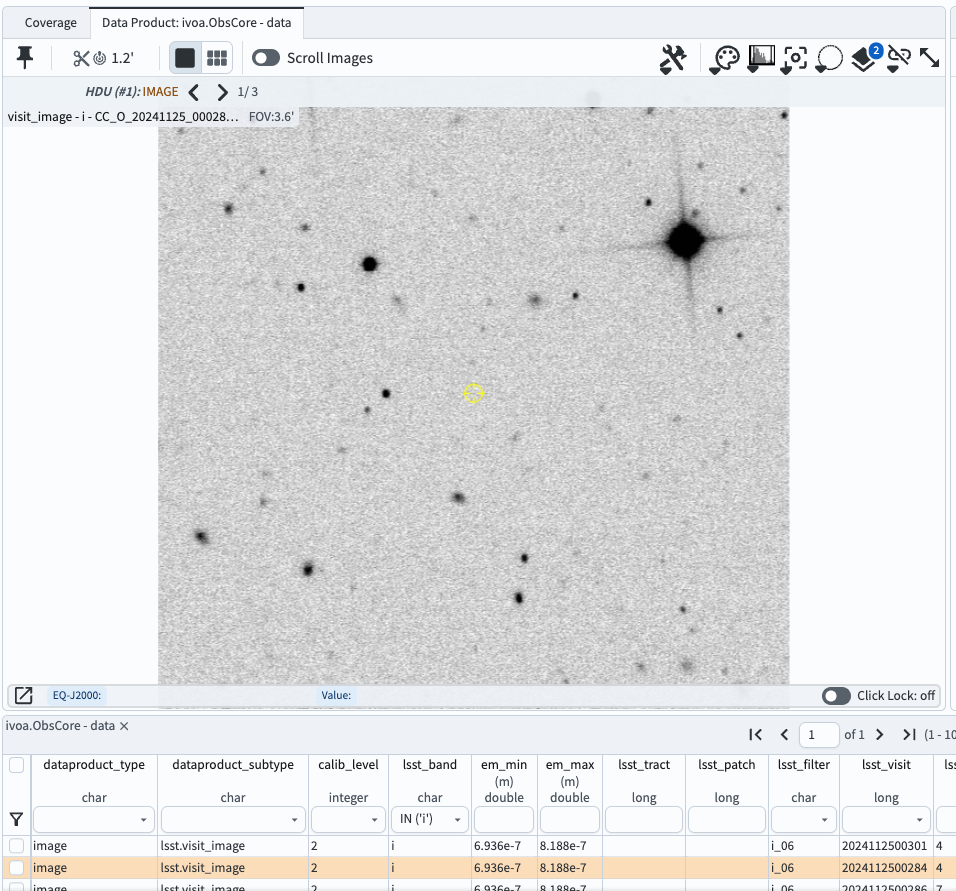Open the color palette stretch options

(x=726, y=58)
